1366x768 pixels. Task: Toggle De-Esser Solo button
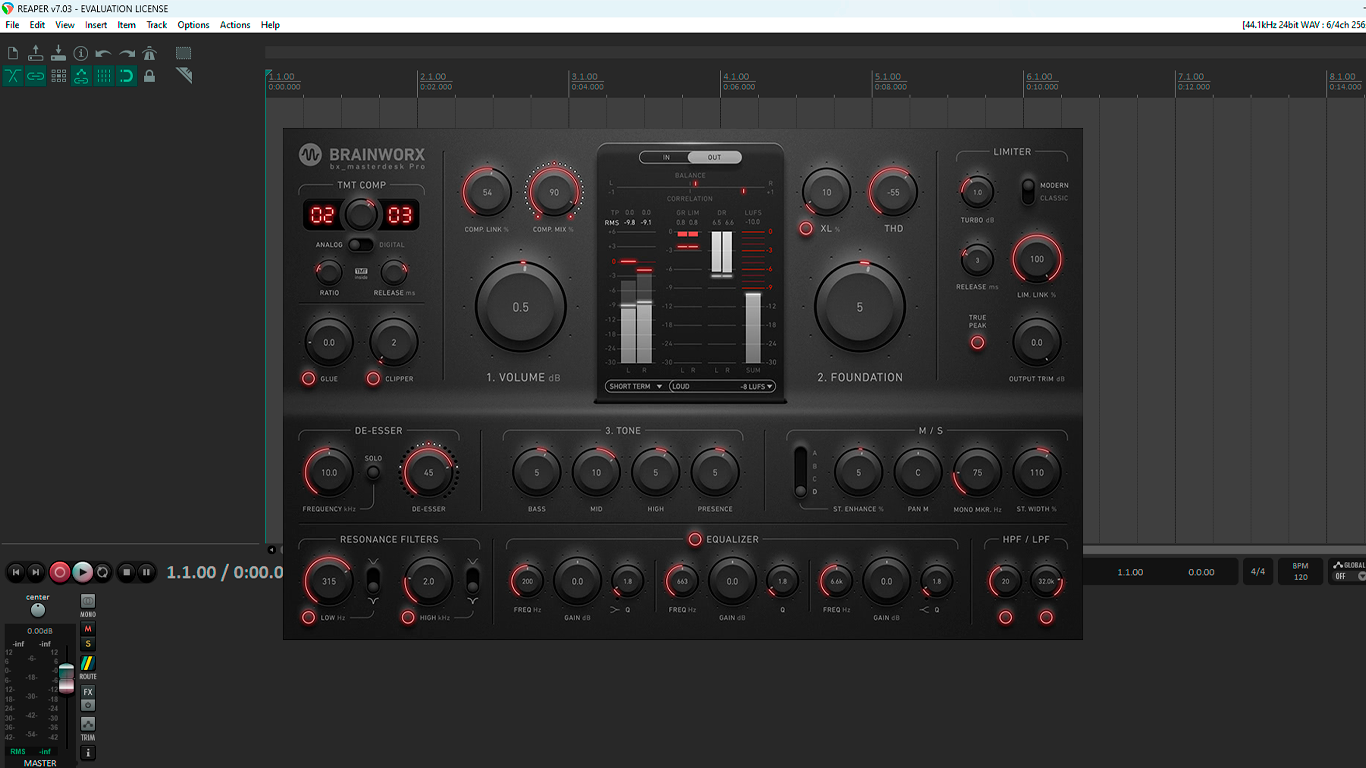373,472
